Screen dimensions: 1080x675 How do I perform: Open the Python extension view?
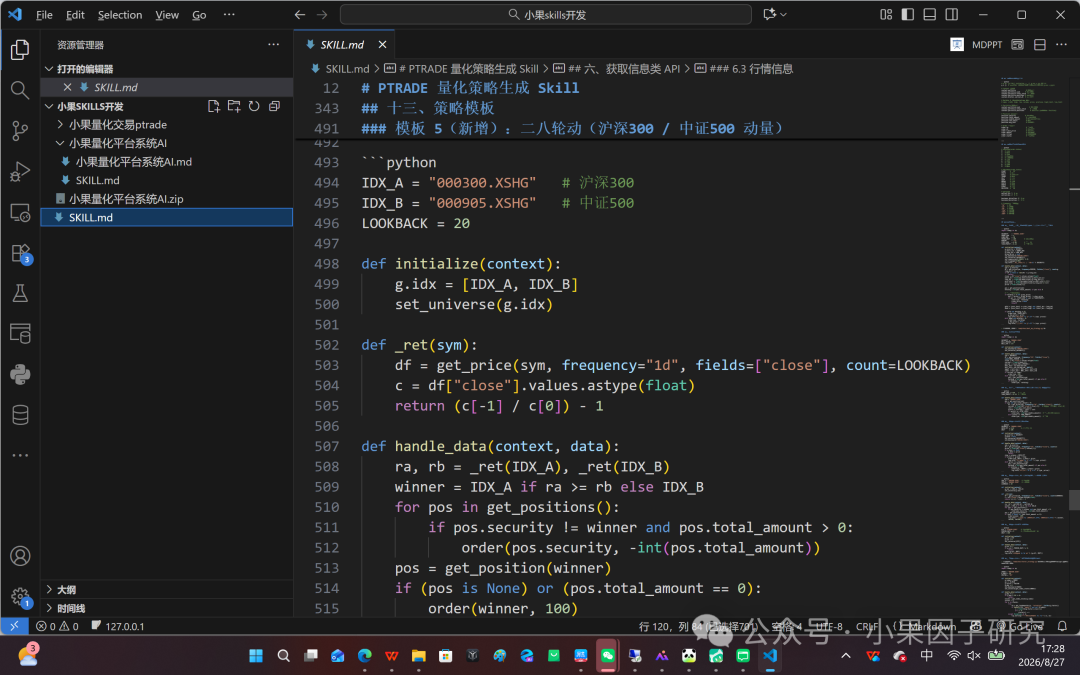[20, 374]
